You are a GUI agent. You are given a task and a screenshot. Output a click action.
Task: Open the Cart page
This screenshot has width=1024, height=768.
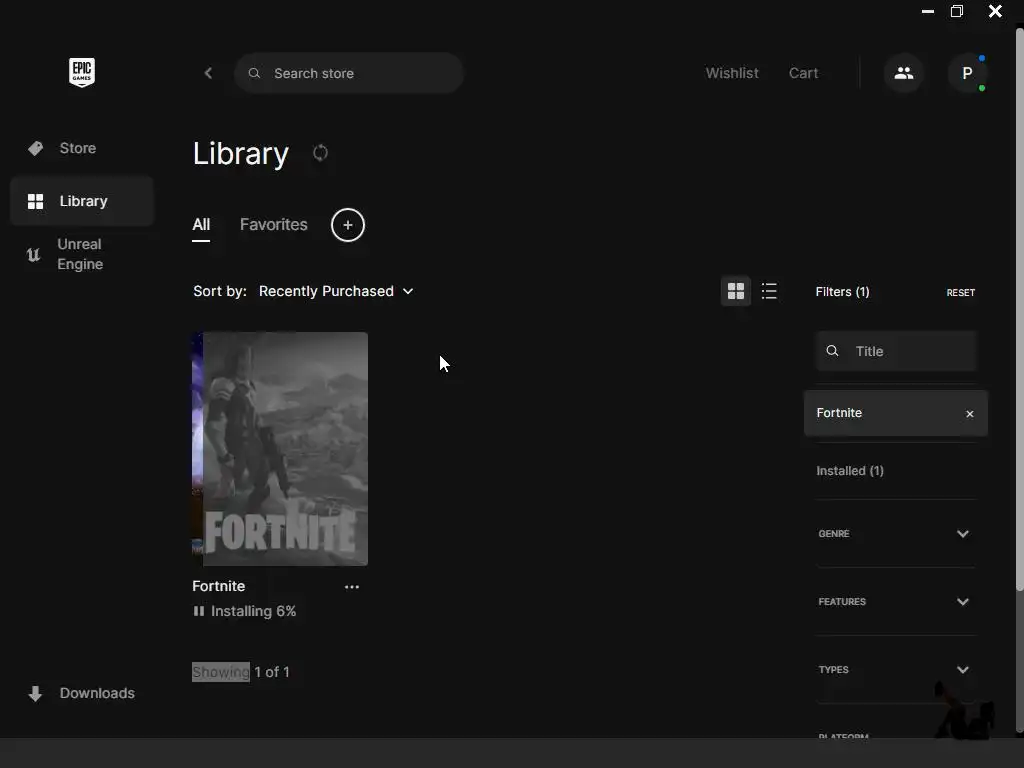click(803, 73)
